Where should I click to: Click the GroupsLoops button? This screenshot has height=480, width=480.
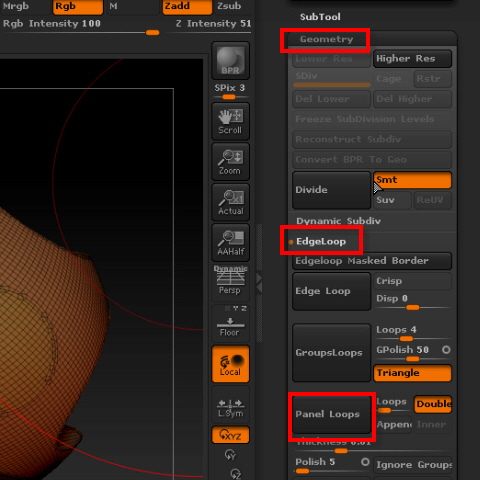[331, 353]
